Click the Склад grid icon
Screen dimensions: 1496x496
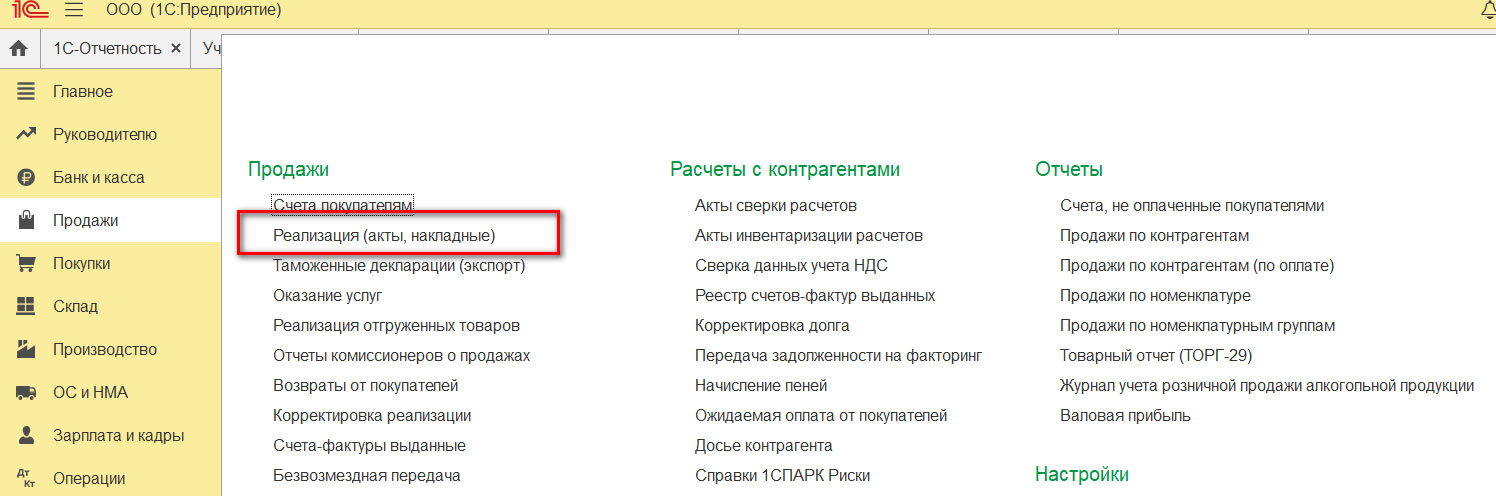tap(26, 307)
